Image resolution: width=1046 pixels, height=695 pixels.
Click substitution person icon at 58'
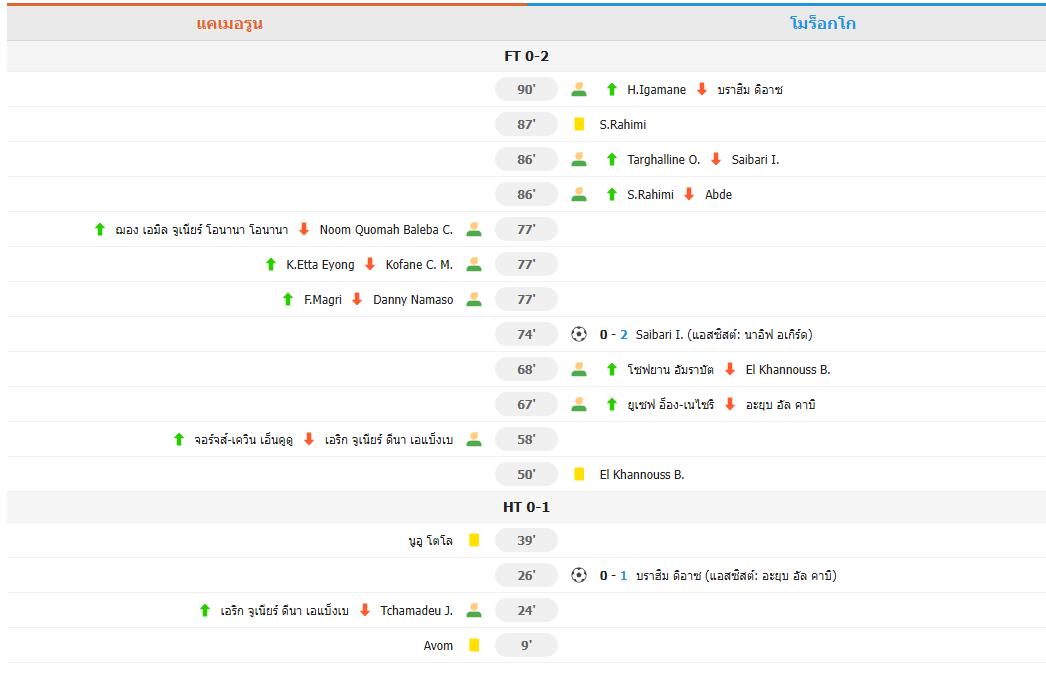coord(474,439)
